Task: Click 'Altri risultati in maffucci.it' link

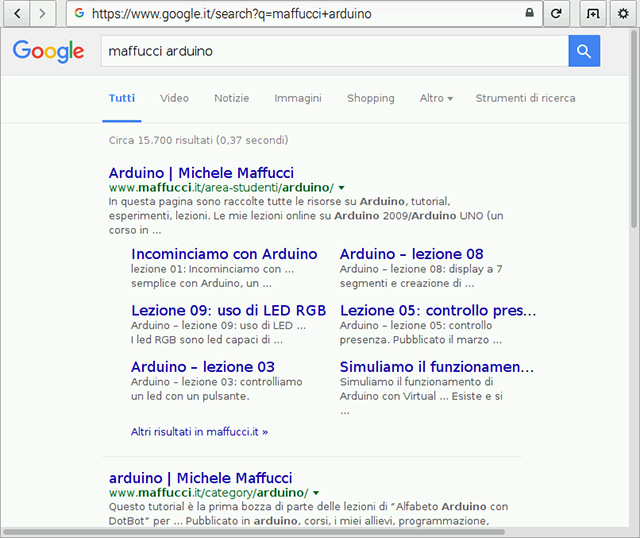Action: tap(199, 432)
